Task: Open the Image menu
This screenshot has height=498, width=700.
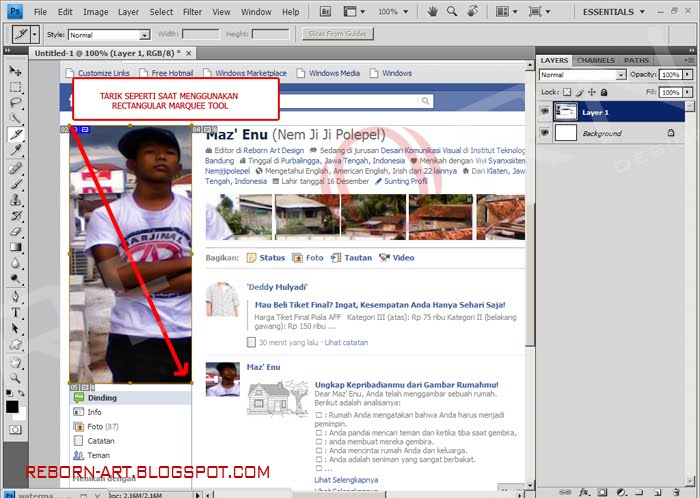Action: 96,12
